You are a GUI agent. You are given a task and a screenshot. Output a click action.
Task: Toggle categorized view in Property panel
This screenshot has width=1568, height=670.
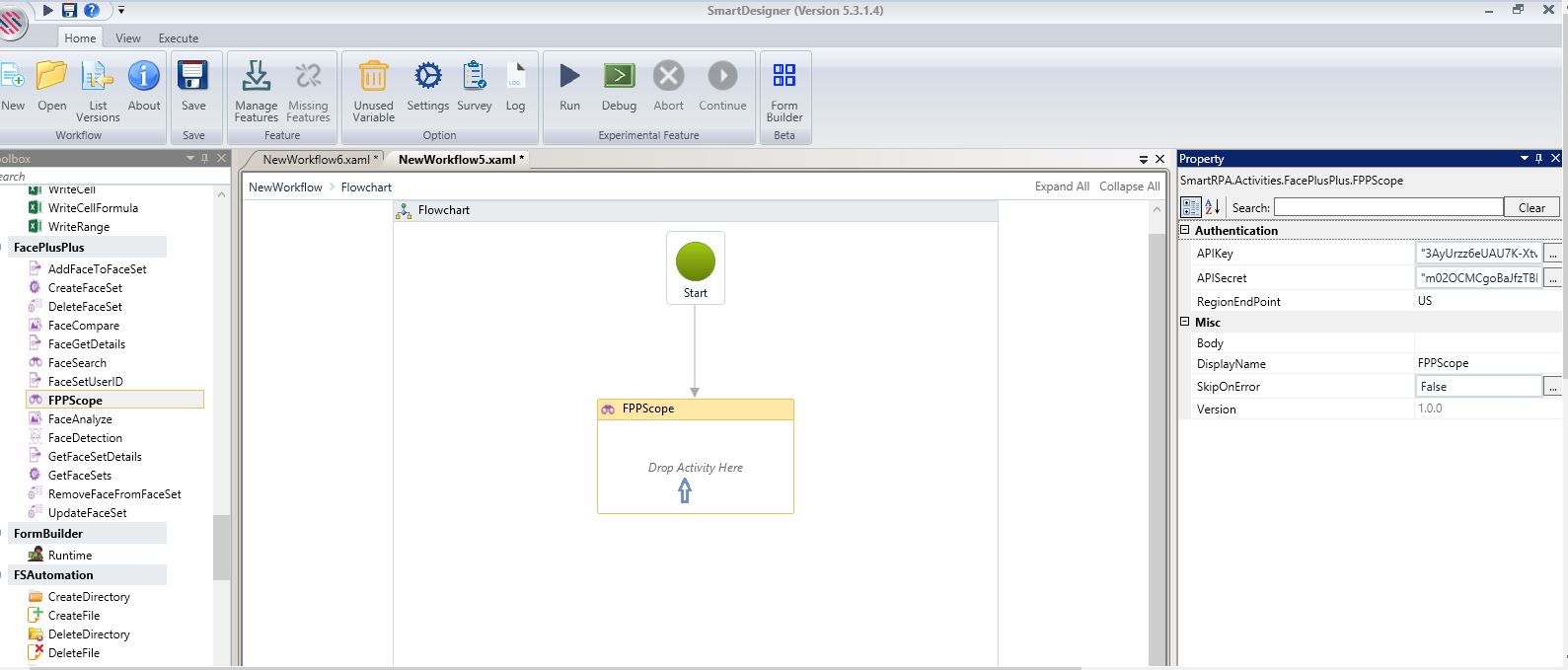coord(1191,207)
